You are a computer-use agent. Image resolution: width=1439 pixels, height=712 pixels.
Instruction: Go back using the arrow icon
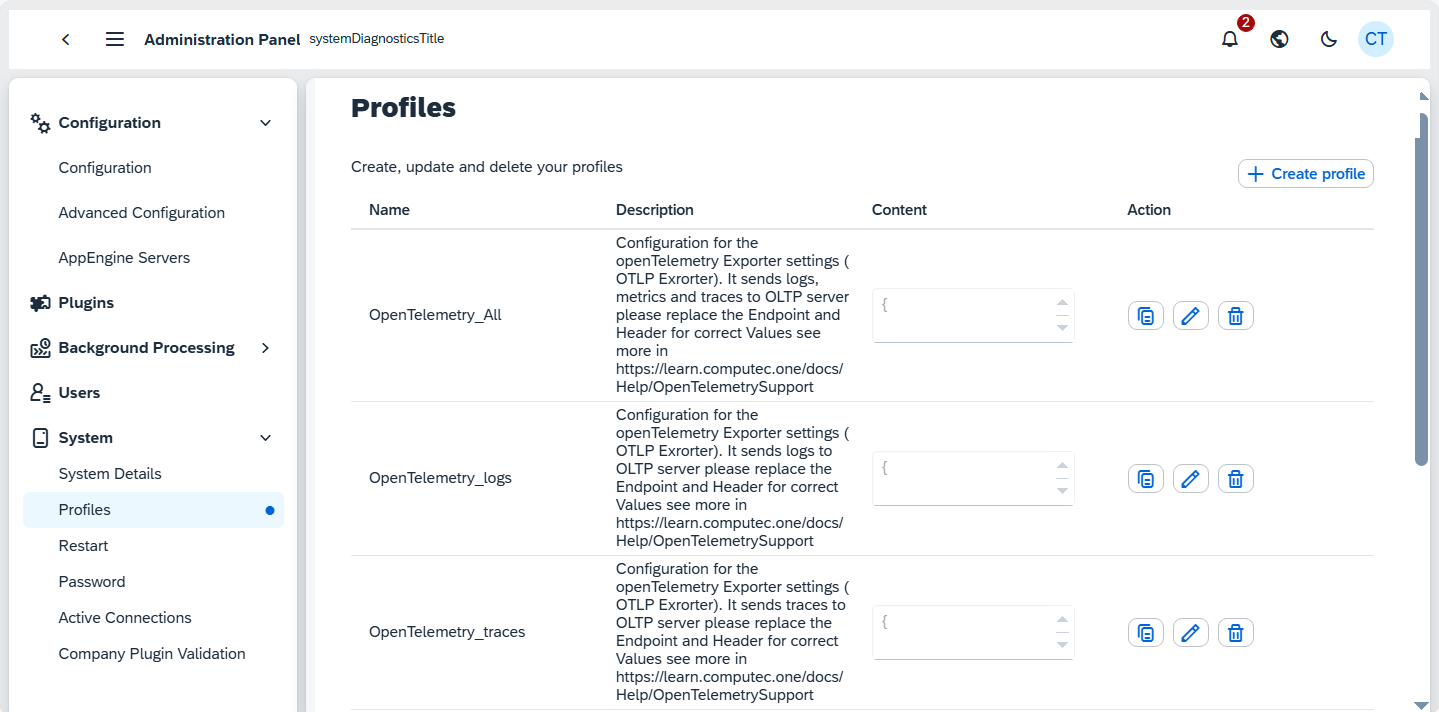tap(65, 39)
